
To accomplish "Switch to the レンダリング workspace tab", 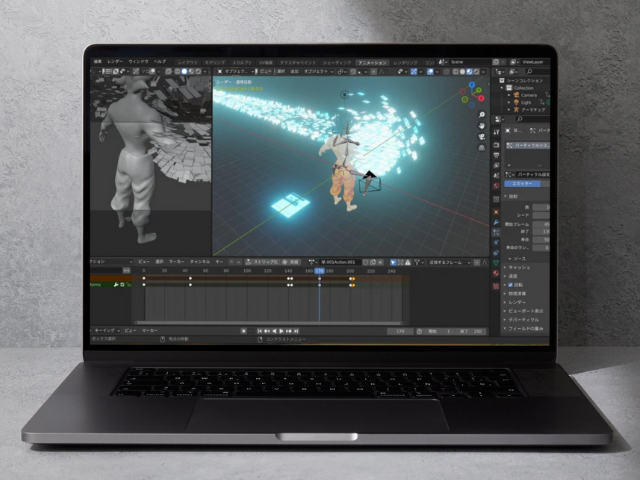I will coord(405,63).
